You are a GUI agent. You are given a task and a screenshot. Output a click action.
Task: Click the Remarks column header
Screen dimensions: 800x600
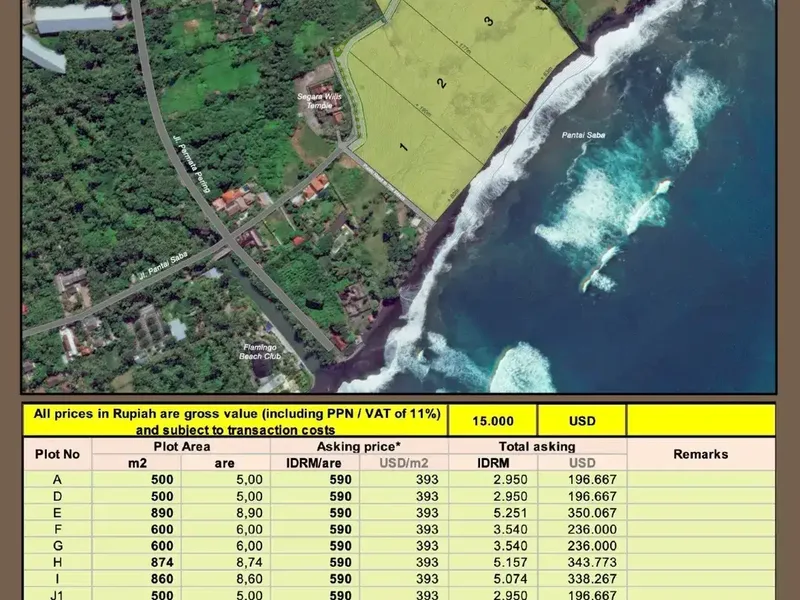point(701,454)
